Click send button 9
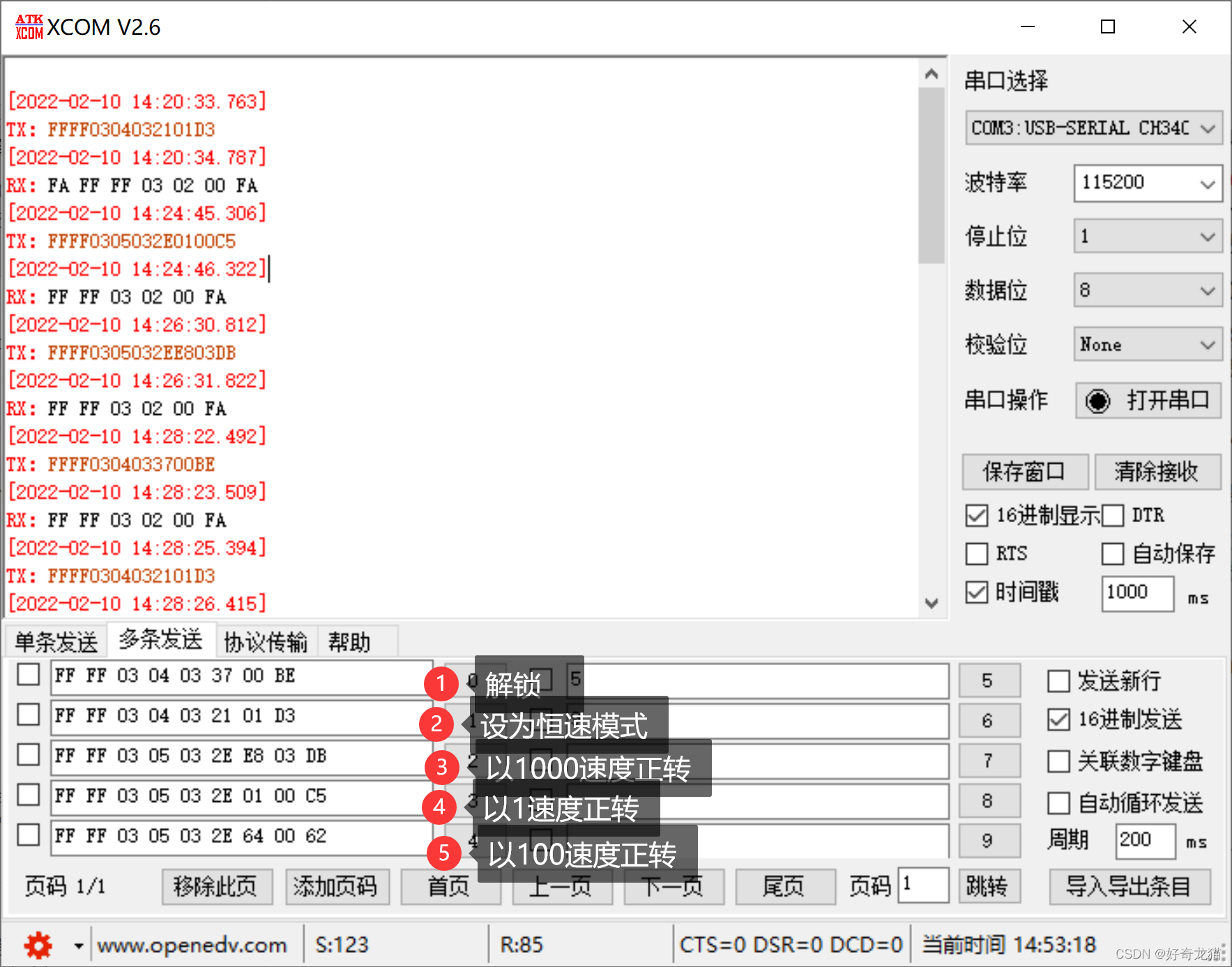 pyautogui.click(x=989, y=841)
